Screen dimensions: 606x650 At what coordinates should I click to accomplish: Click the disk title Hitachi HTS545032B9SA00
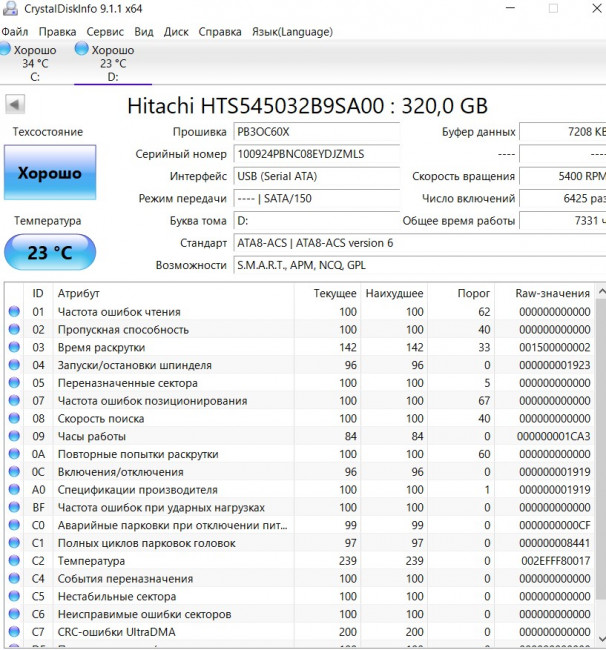pos(307,106)
